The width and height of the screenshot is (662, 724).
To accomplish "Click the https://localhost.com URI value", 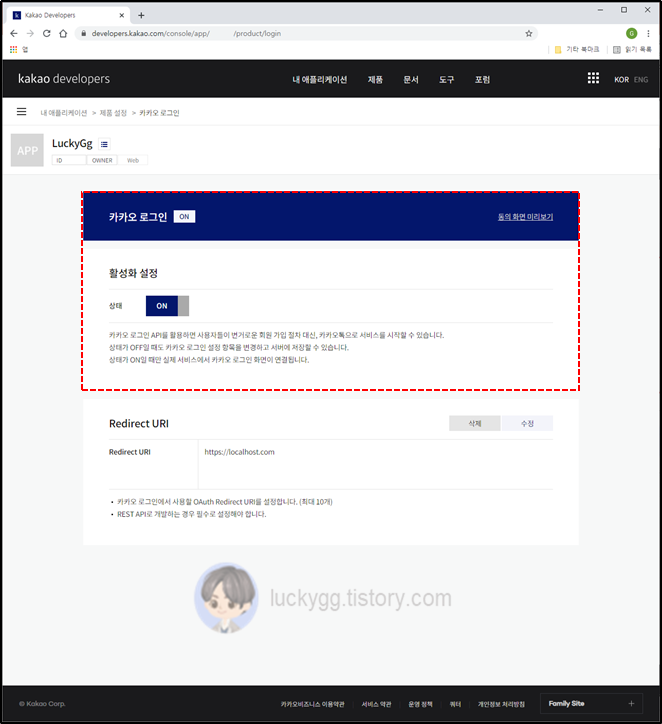I will coord(240,452).
